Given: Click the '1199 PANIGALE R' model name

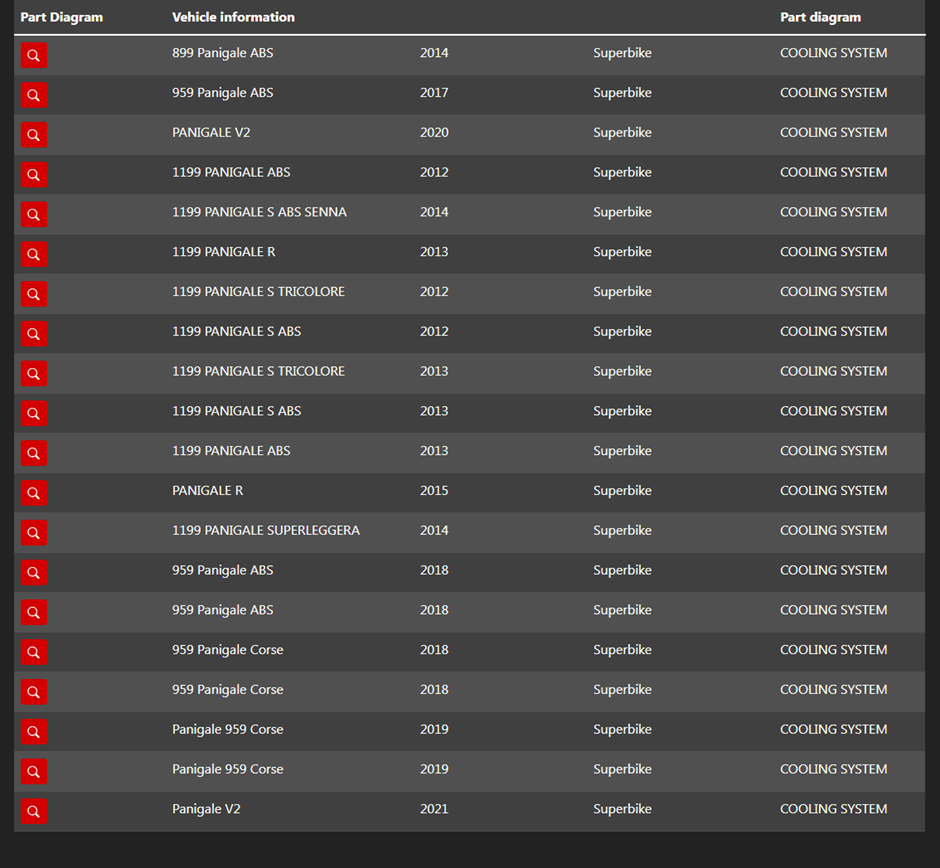Looking at the screenshot, I should 224,252.
